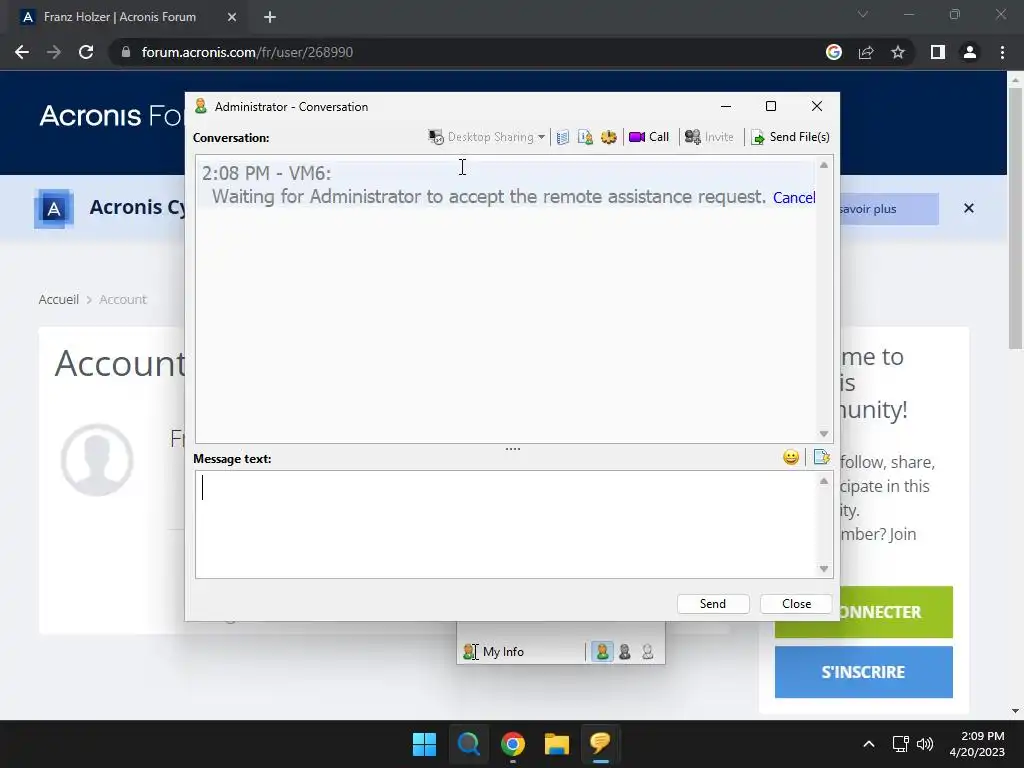Click the en savoir plus banner button
The width and height of the screenshot is (1024, 768).
click(x=889, y=209)
